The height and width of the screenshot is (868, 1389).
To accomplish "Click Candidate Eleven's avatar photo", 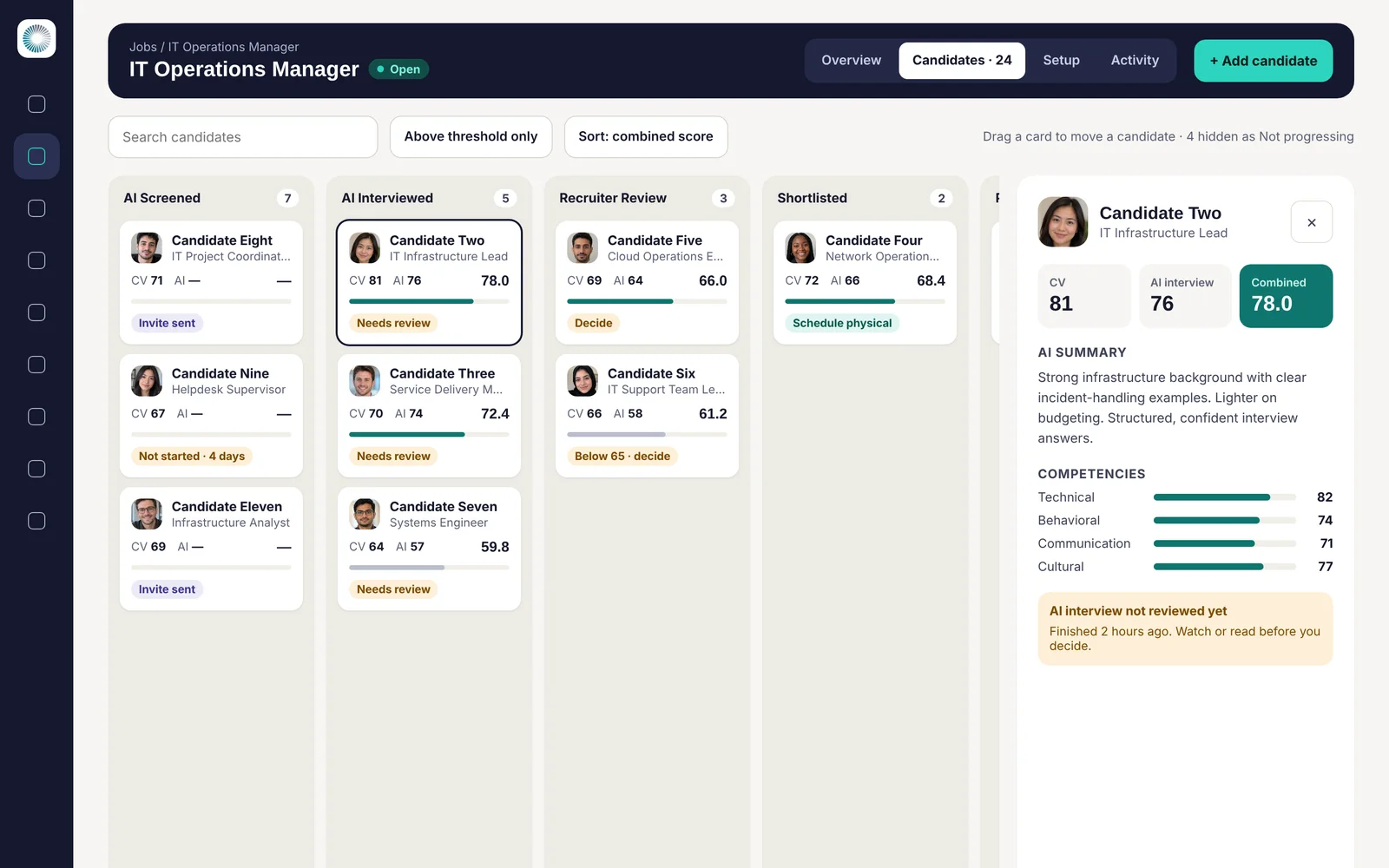I will 147,514.
